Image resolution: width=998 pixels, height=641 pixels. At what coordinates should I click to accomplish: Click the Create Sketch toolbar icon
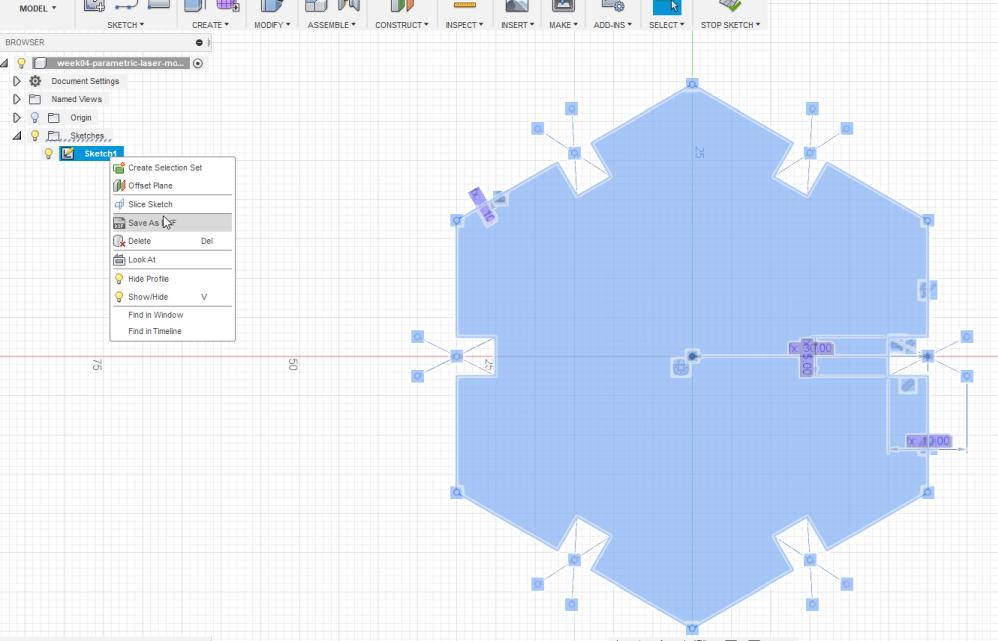coord(94,5)
